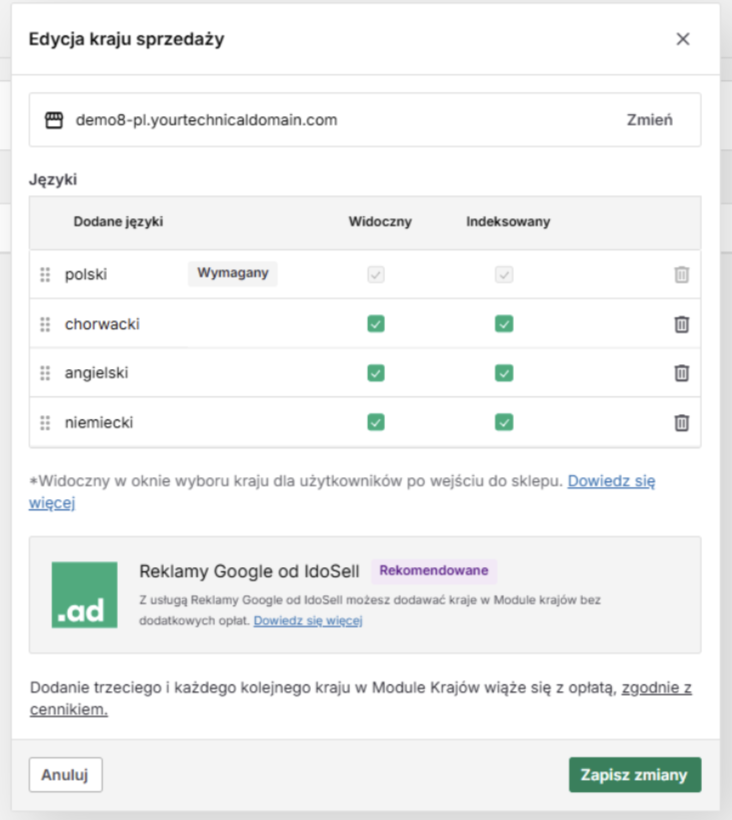
Task: Click the chorwacki row drag handle
Action: [x=45, y=324]
